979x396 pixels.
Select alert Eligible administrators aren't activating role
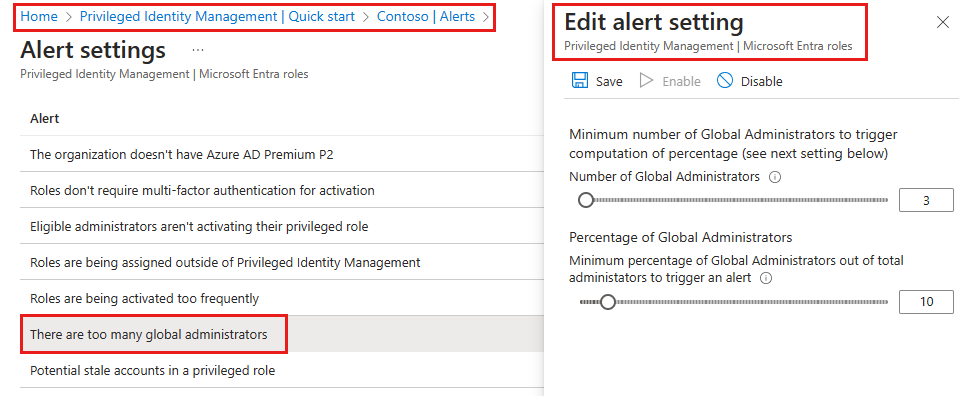pos(281,226)
